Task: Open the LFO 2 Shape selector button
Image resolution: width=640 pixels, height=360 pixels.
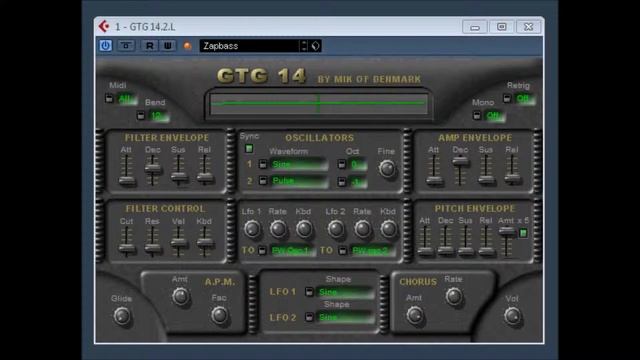Action: 309,317
